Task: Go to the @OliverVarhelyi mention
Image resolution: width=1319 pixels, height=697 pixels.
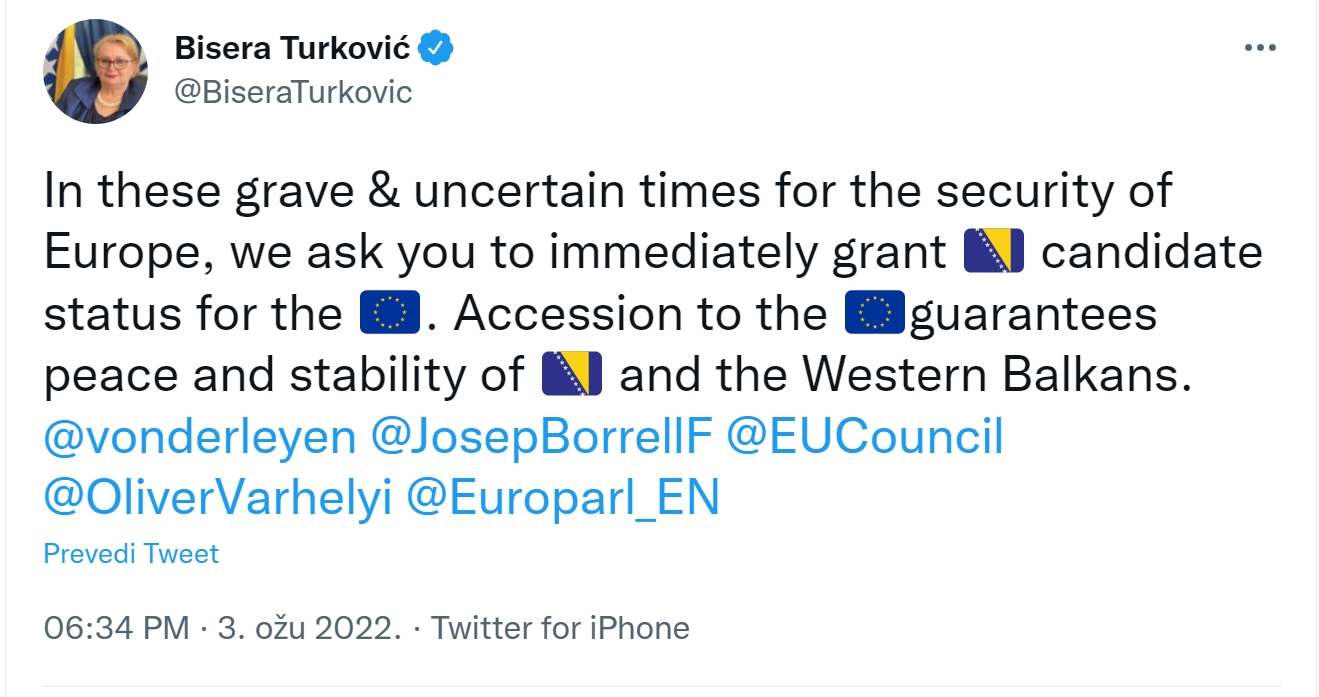Action: [217, 497]
